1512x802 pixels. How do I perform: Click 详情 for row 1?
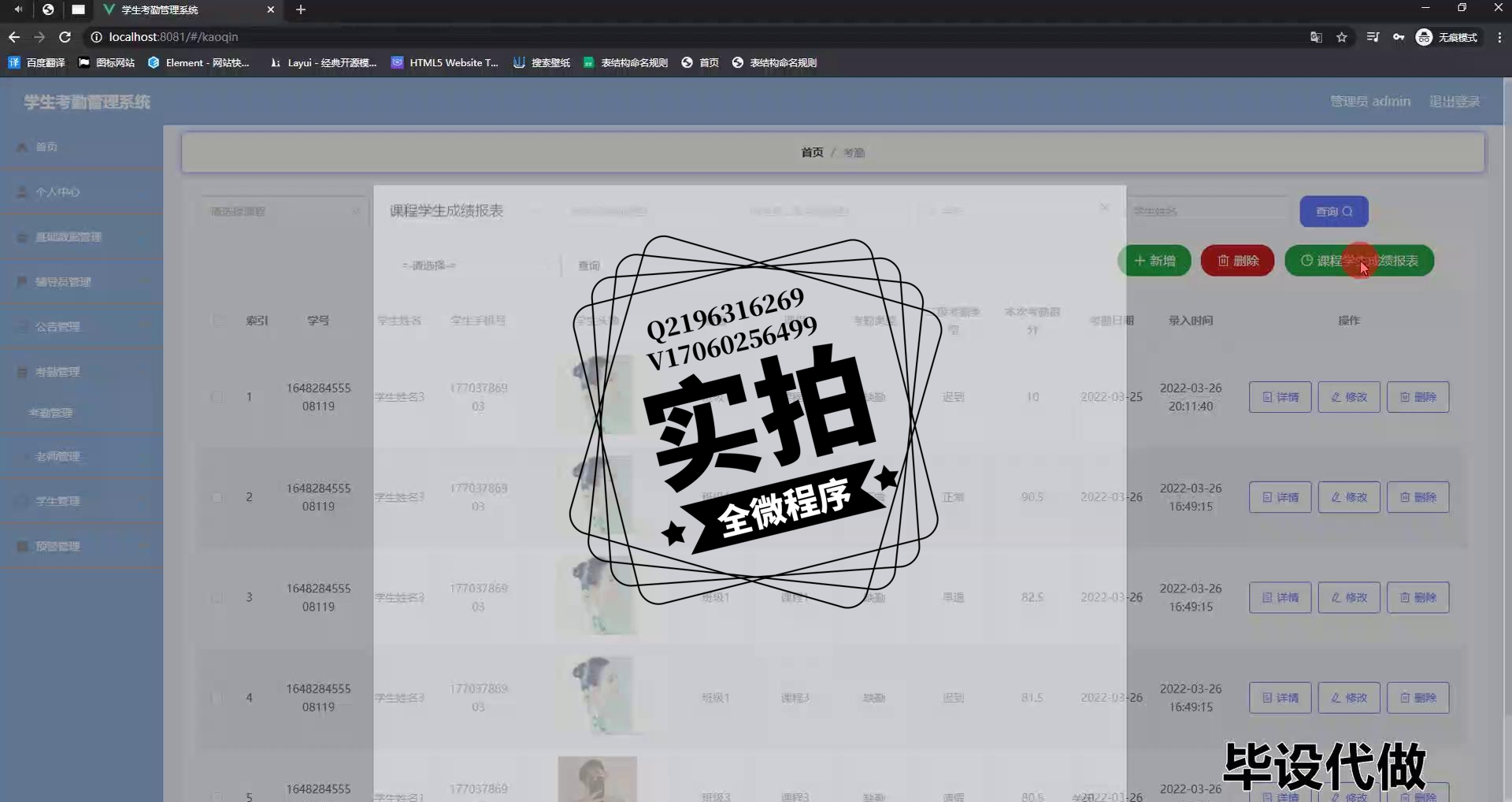tap(1280, 397)
